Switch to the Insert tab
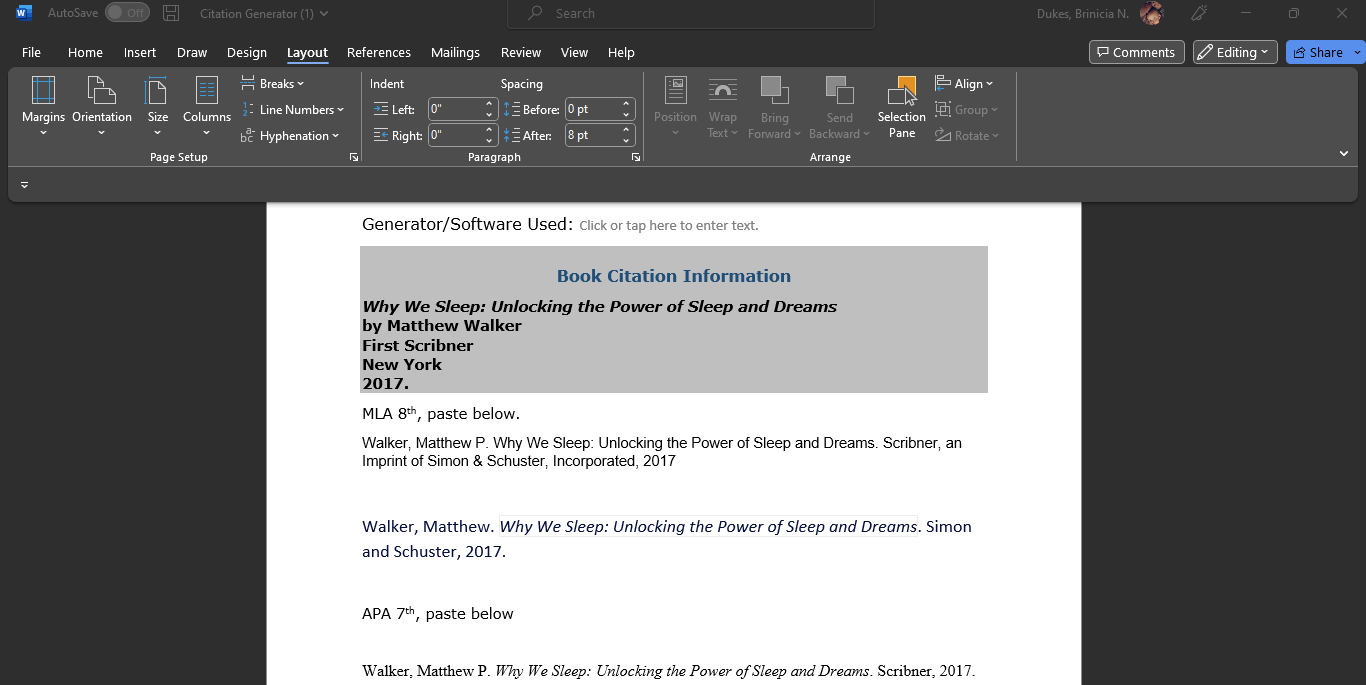Viewport: 1366px width, 685px height. pos(140,52)
